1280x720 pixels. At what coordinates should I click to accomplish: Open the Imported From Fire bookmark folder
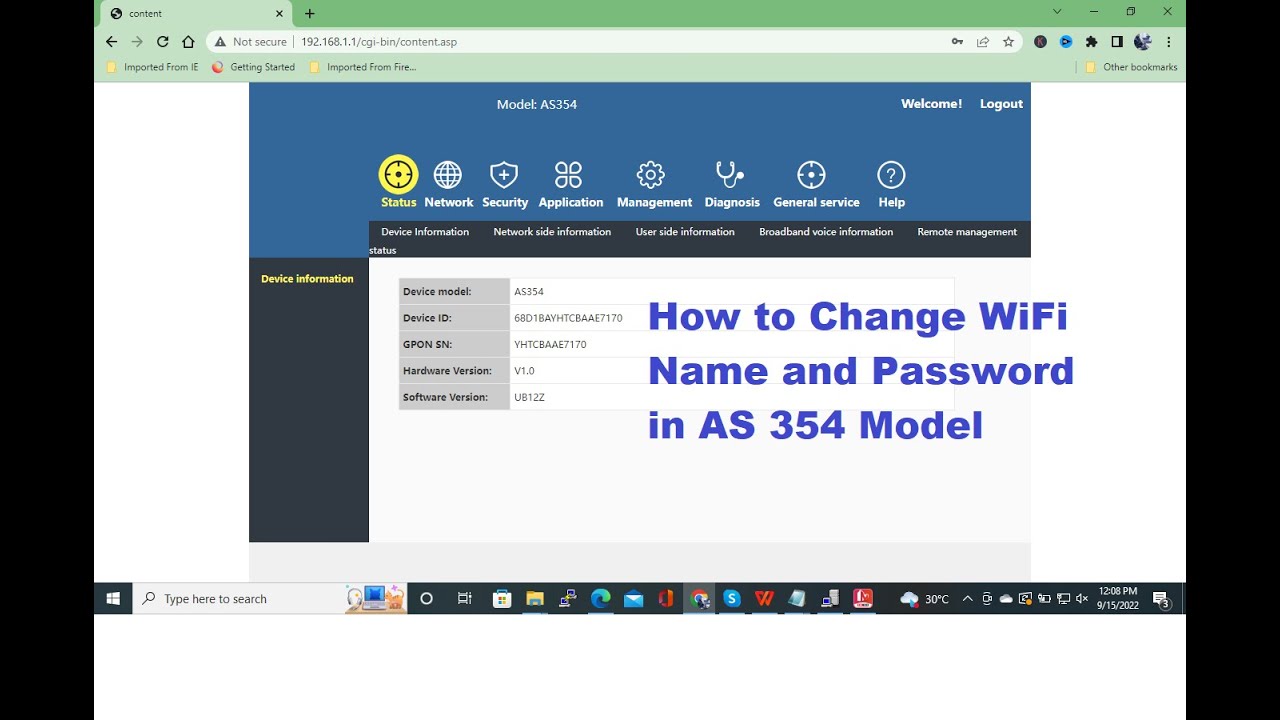click(362, 67)
